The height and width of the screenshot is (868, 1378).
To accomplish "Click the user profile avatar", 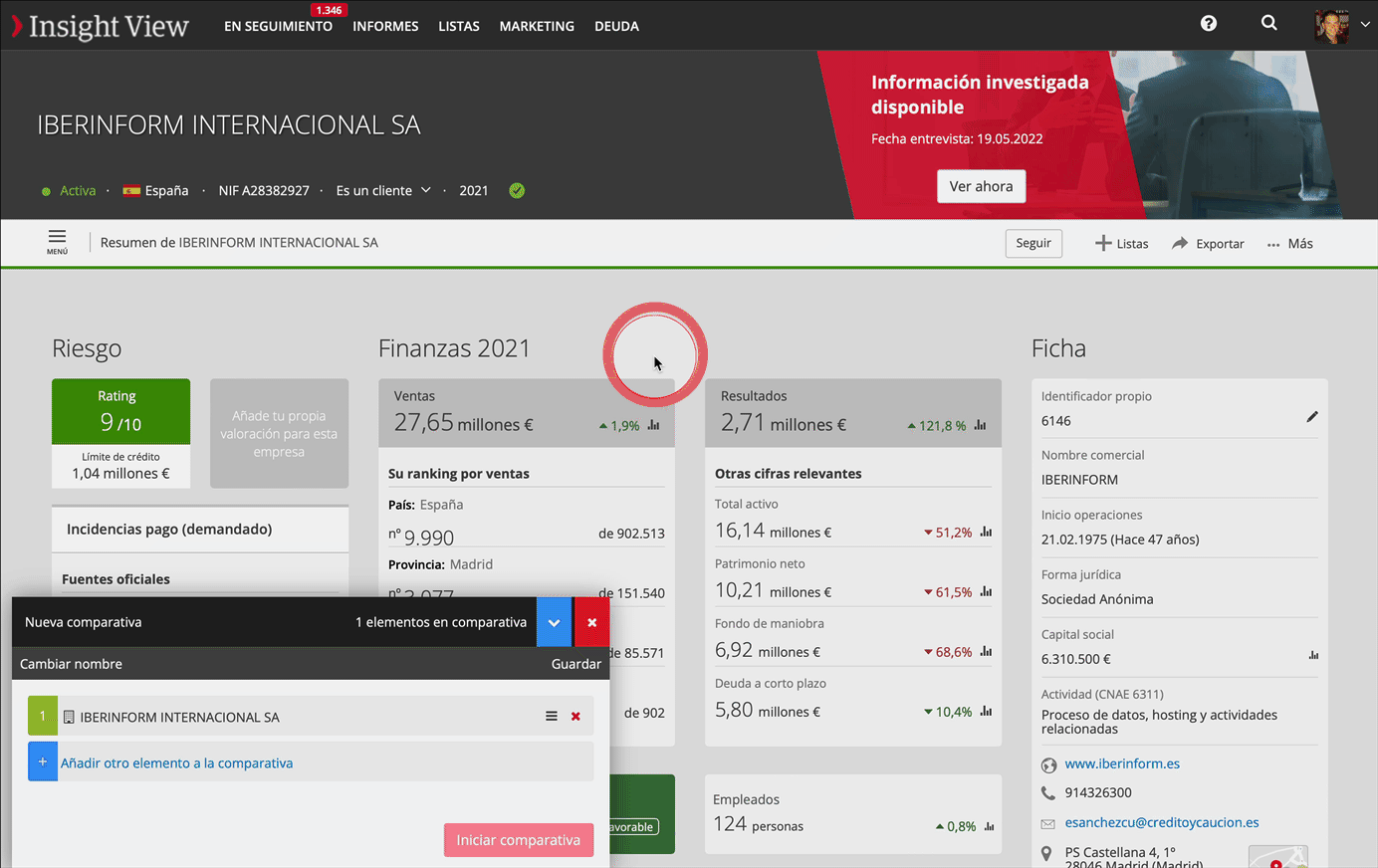I will point(1332,26).
